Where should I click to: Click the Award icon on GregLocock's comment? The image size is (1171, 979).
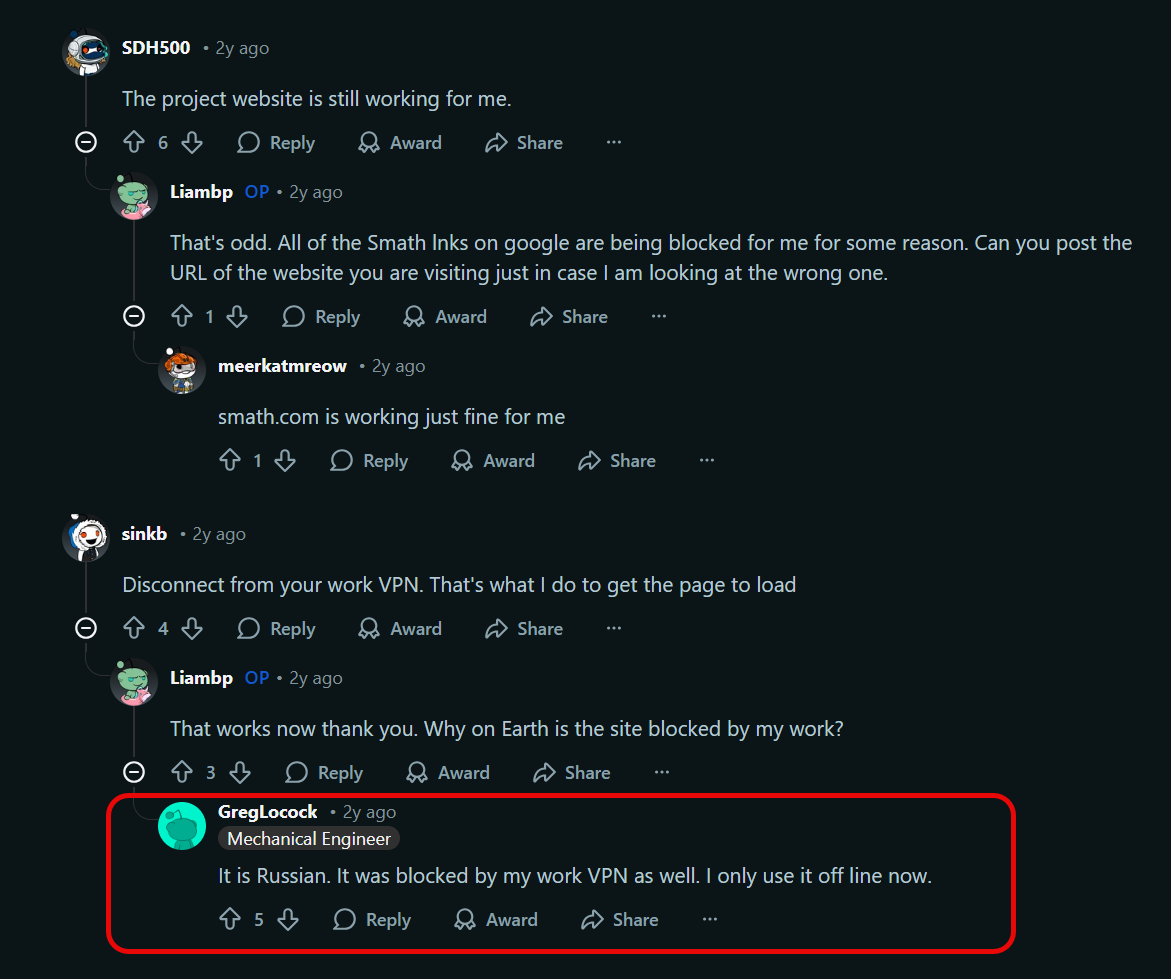coord(465,919)
